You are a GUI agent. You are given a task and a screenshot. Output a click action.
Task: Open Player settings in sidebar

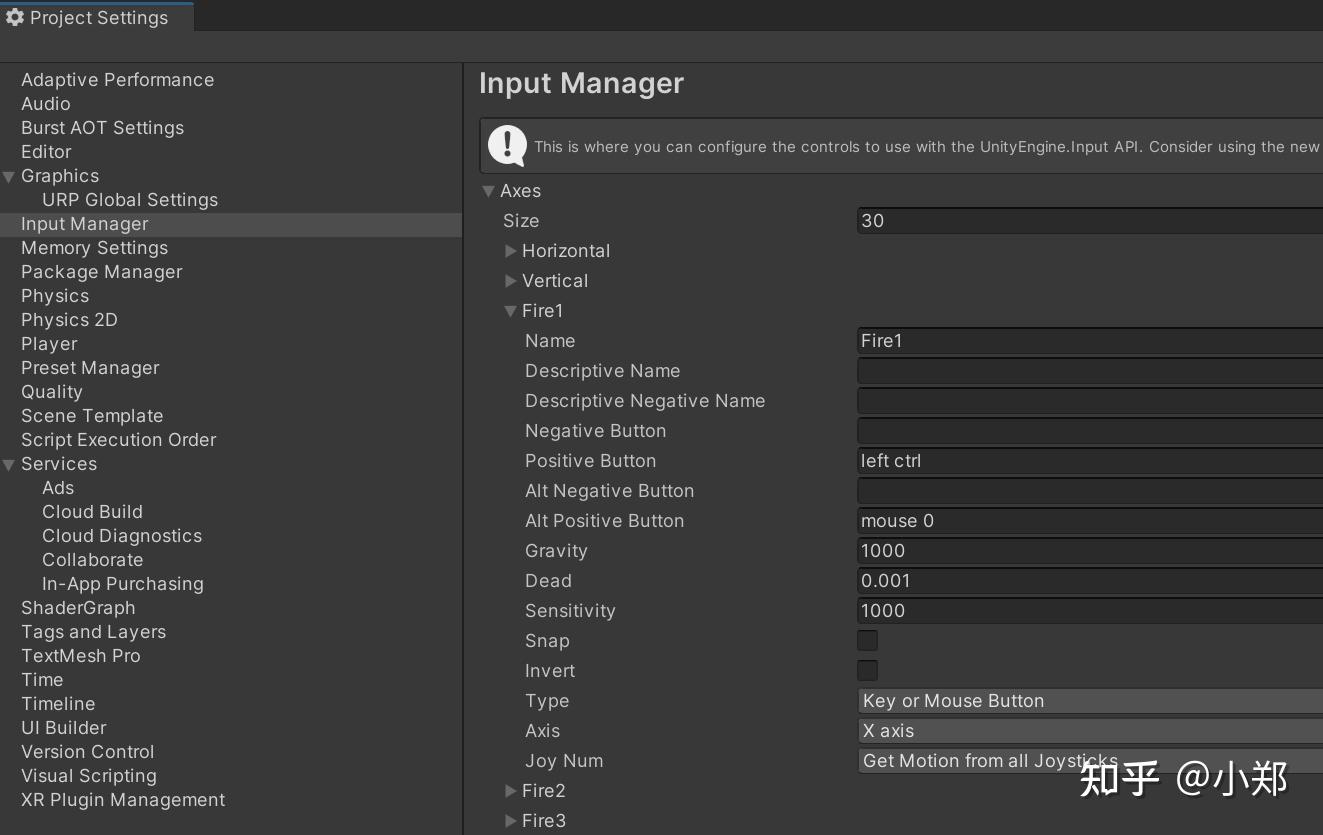pyautogui.click(x=49, y=344)
